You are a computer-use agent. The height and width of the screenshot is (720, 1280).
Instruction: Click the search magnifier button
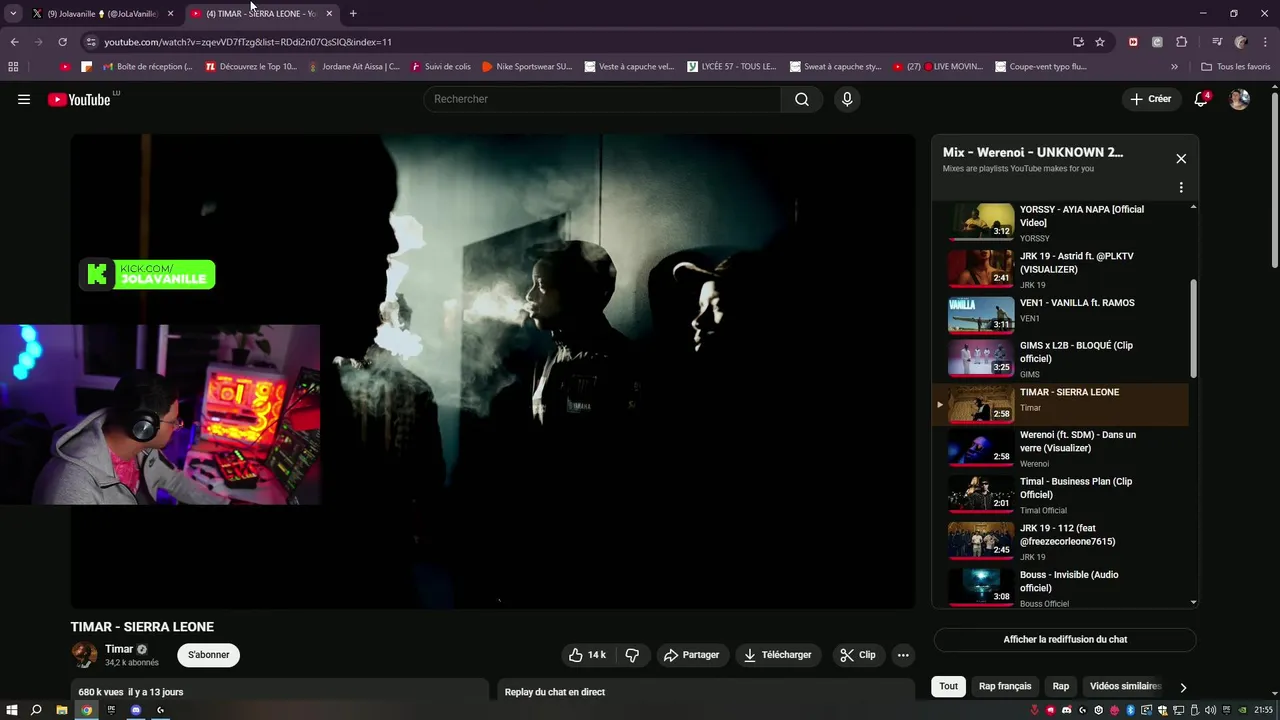click(802, 99)
